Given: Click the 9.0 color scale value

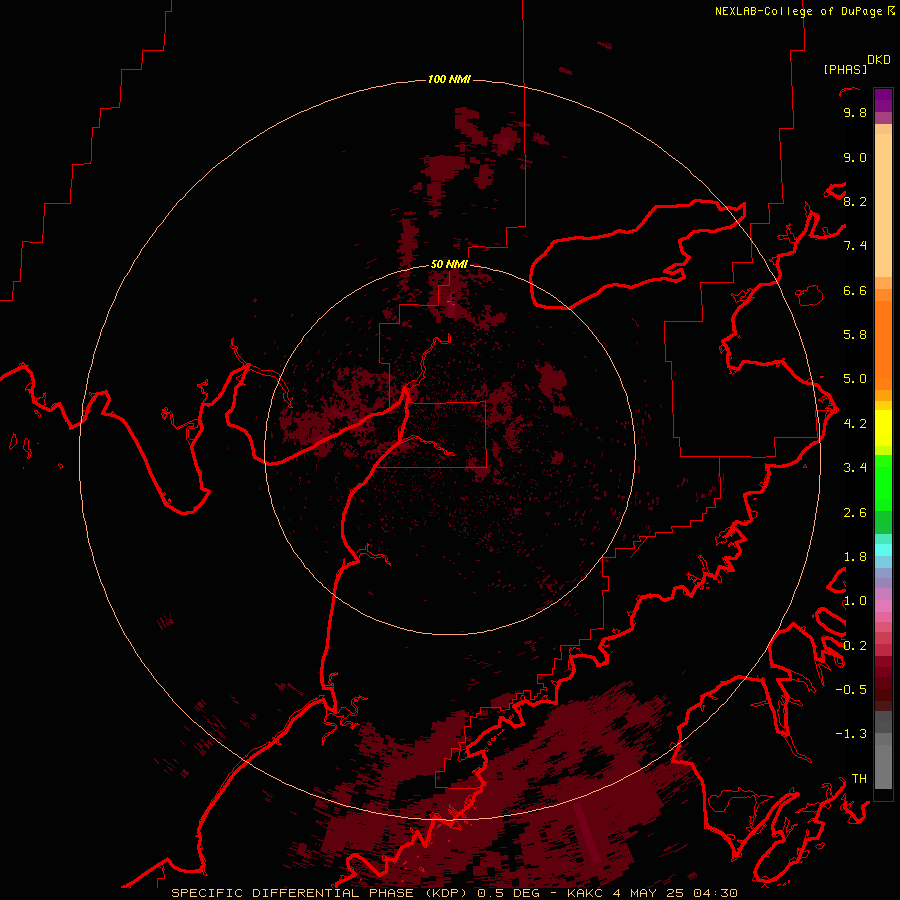Looking at the screenshot, I should [855, 158].
